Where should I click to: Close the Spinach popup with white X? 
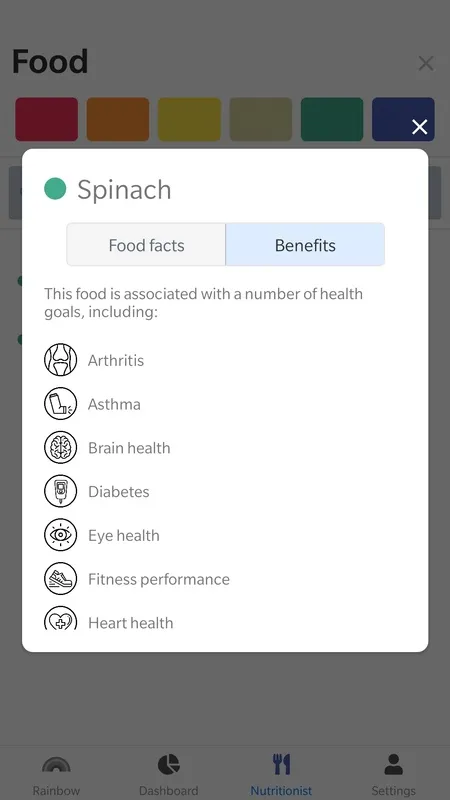(419, 127)
